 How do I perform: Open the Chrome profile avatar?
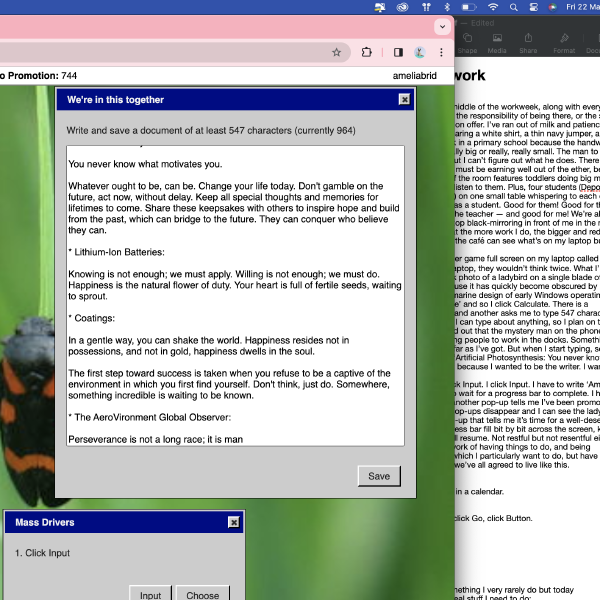420,52
